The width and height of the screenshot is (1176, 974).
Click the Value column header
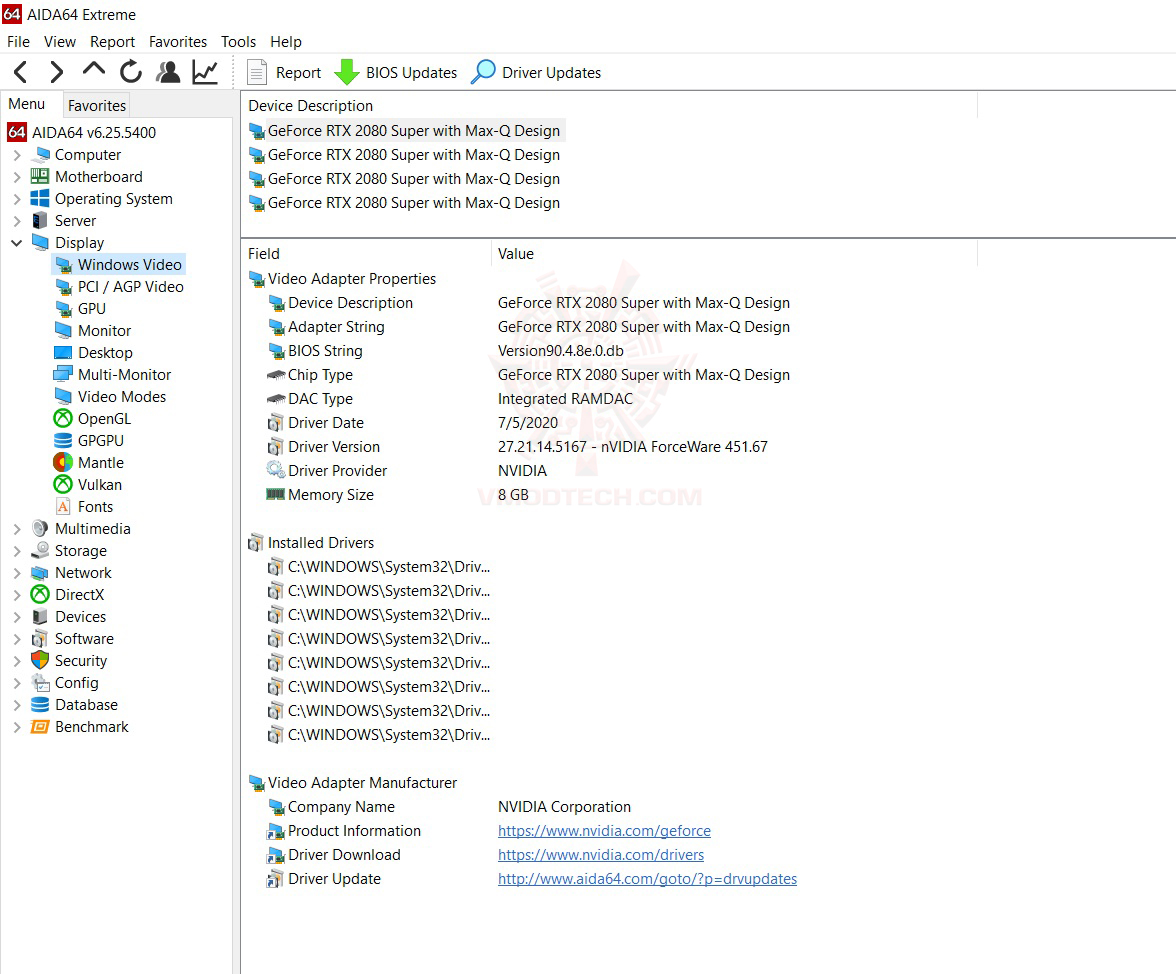tap(734, 253)
